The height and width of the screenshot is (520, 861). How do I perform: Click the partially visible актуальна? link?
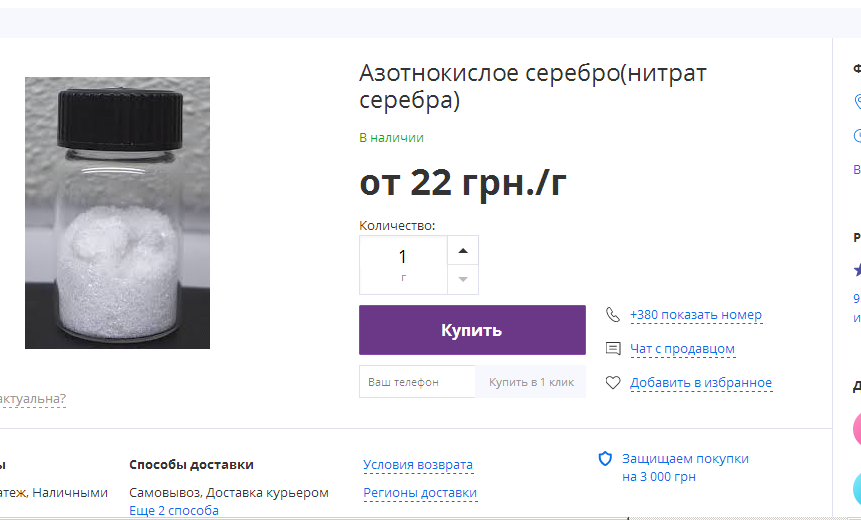pyautogui.click(x=32, y=399)
